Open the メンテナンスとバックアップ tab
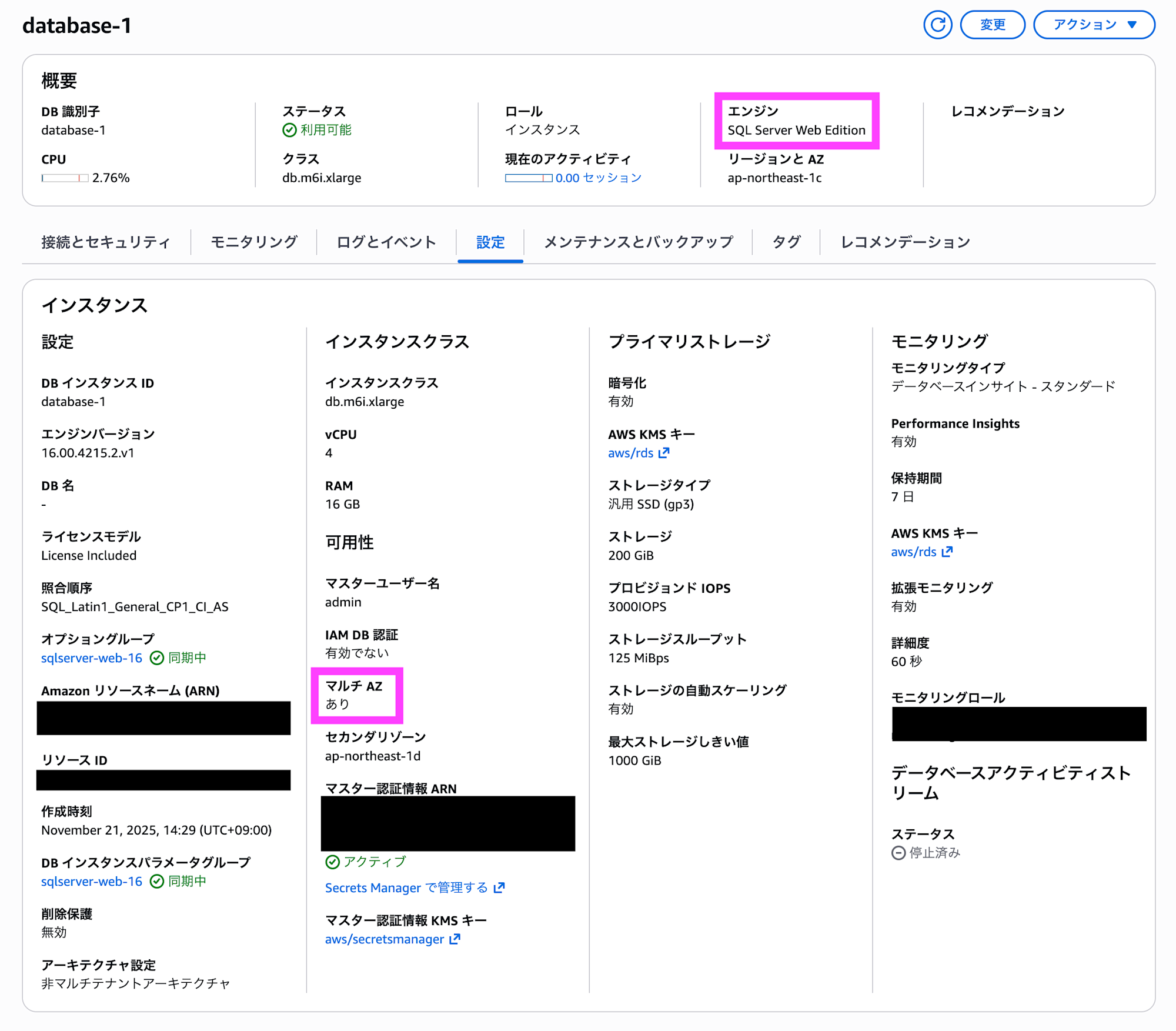The width and height of the screenshot is (1176, 1031). tap(639, 242)
